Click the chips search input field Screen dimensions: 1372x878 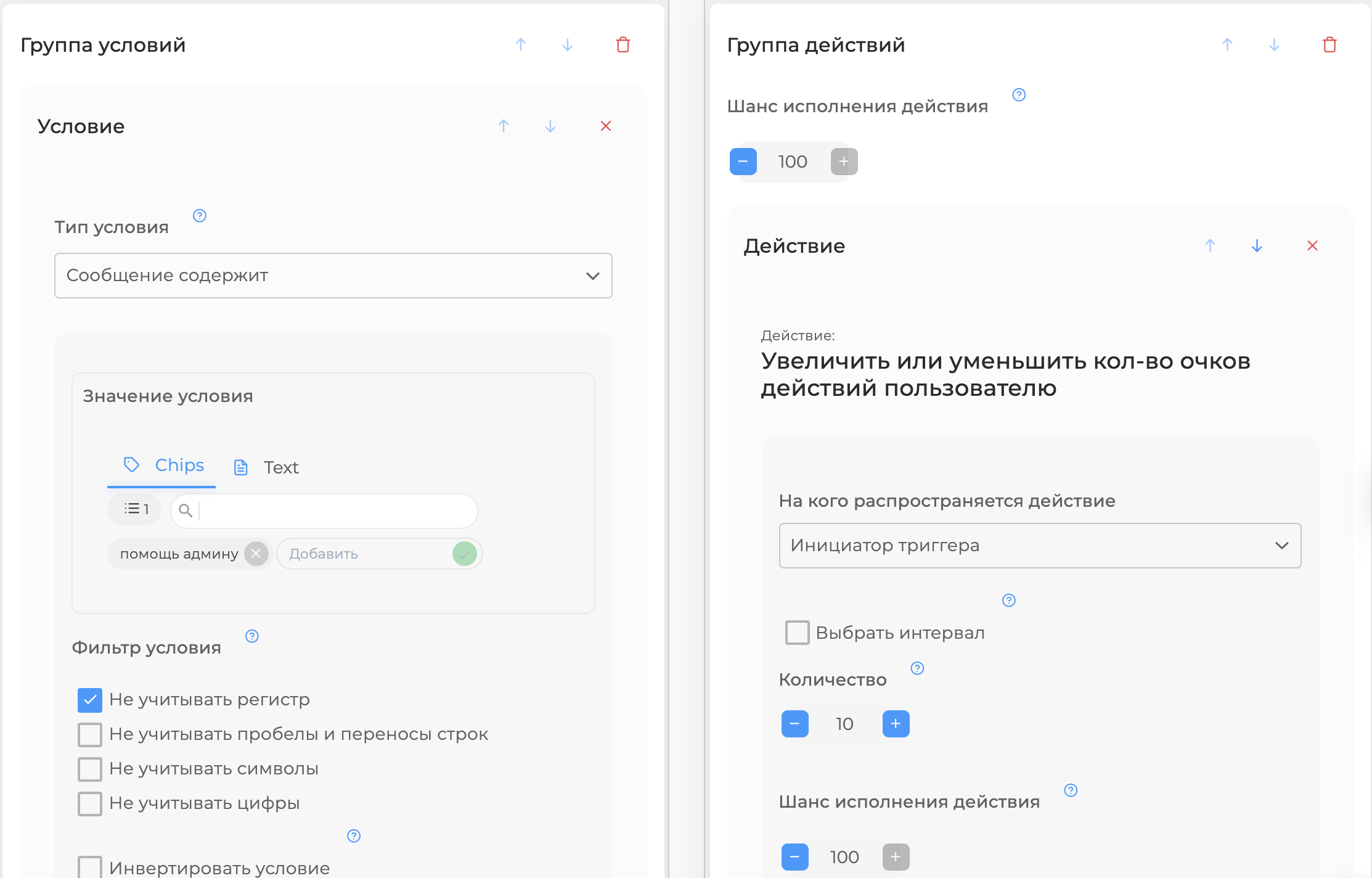pos(324,511)
